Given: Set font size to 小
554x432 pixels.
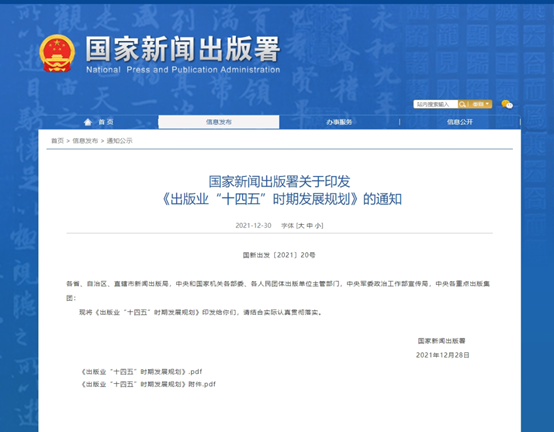Looking at the screenshot, I should tap(318, 225).
